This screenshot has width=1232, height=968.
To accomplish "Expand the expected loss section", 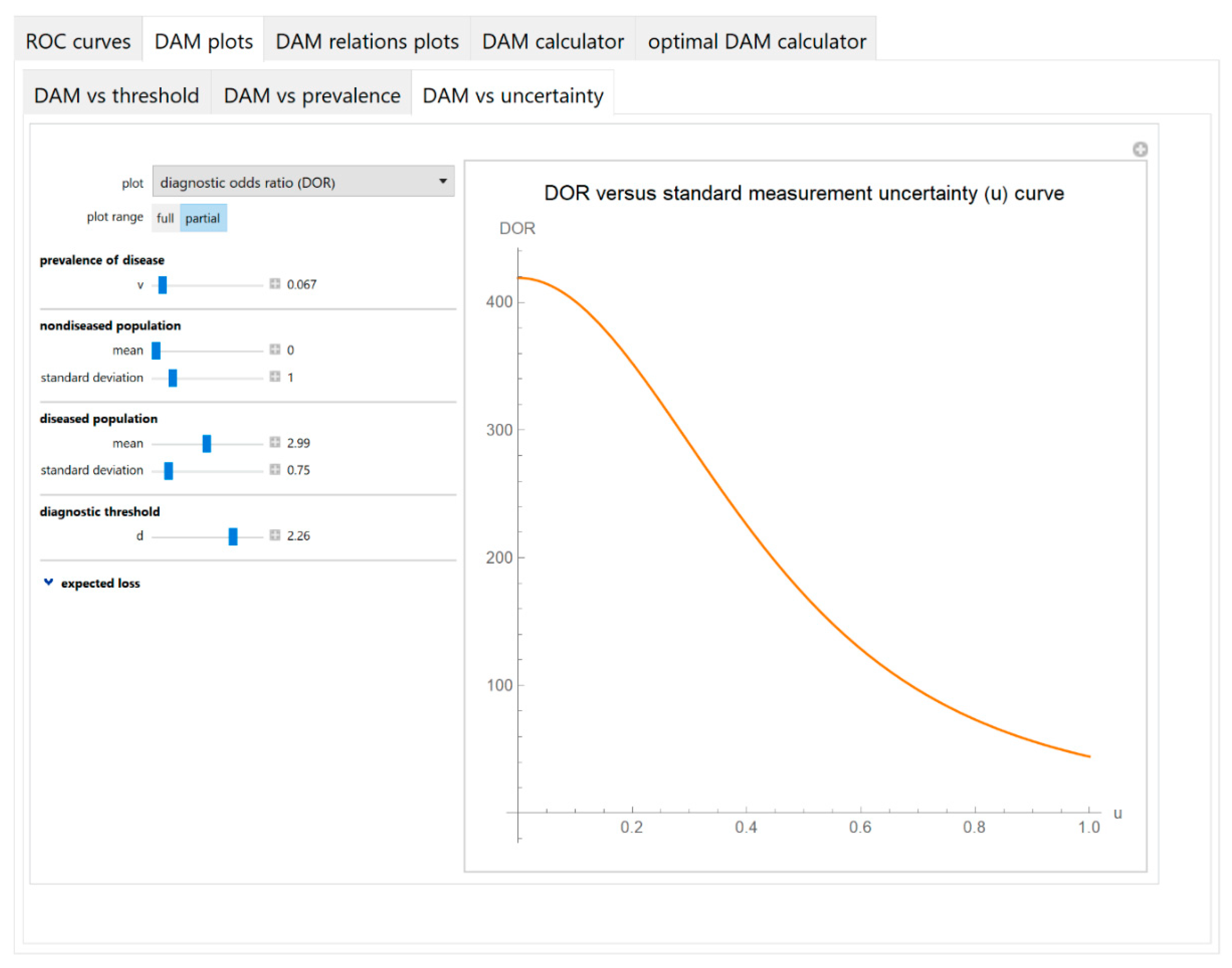I will tap(49, 582).
